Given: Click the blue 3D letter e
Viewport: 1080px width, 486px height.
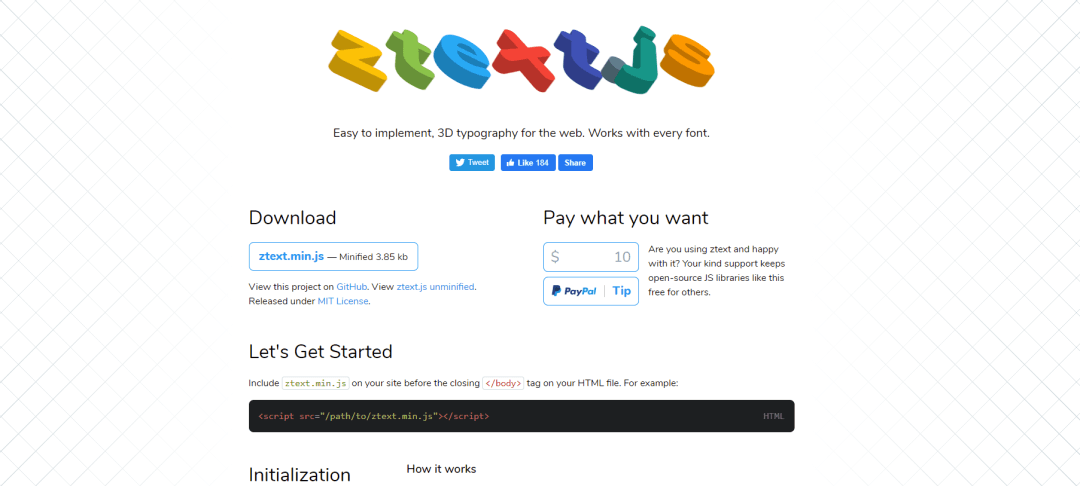Looking at the screenshot, I should point(461,61).
